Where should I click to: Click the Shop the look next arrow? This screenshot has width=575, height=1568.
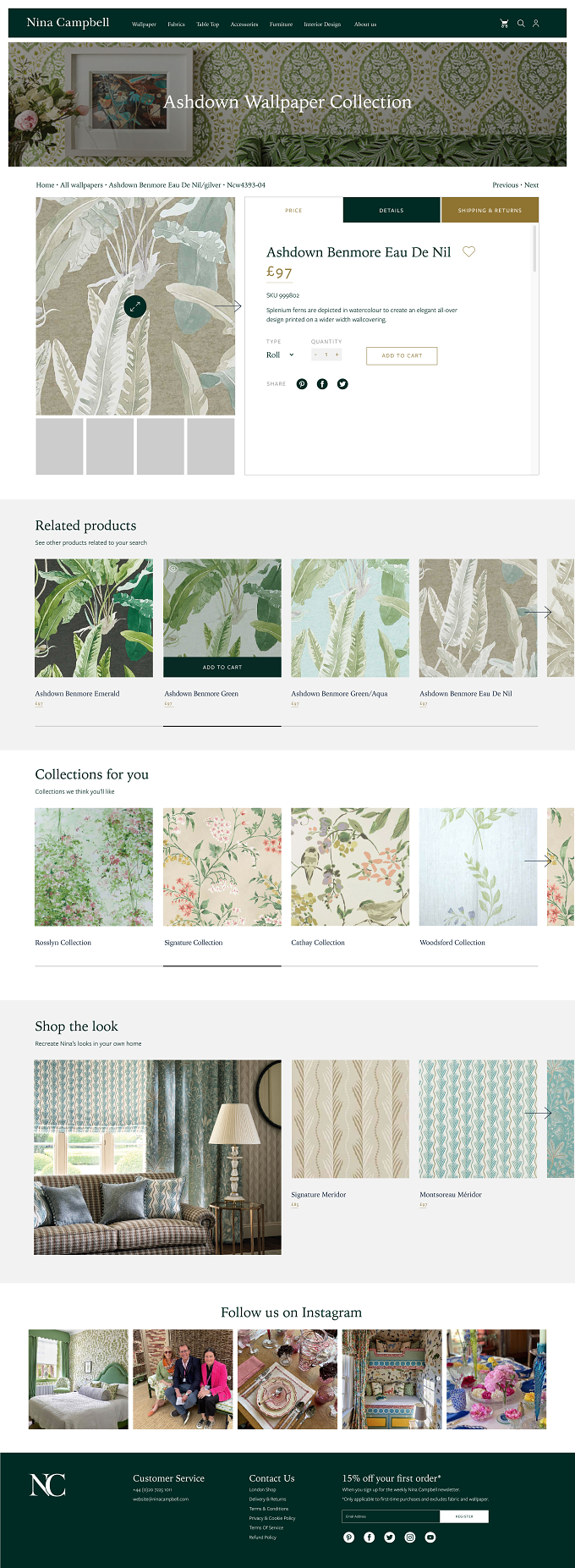(538, 1114)
